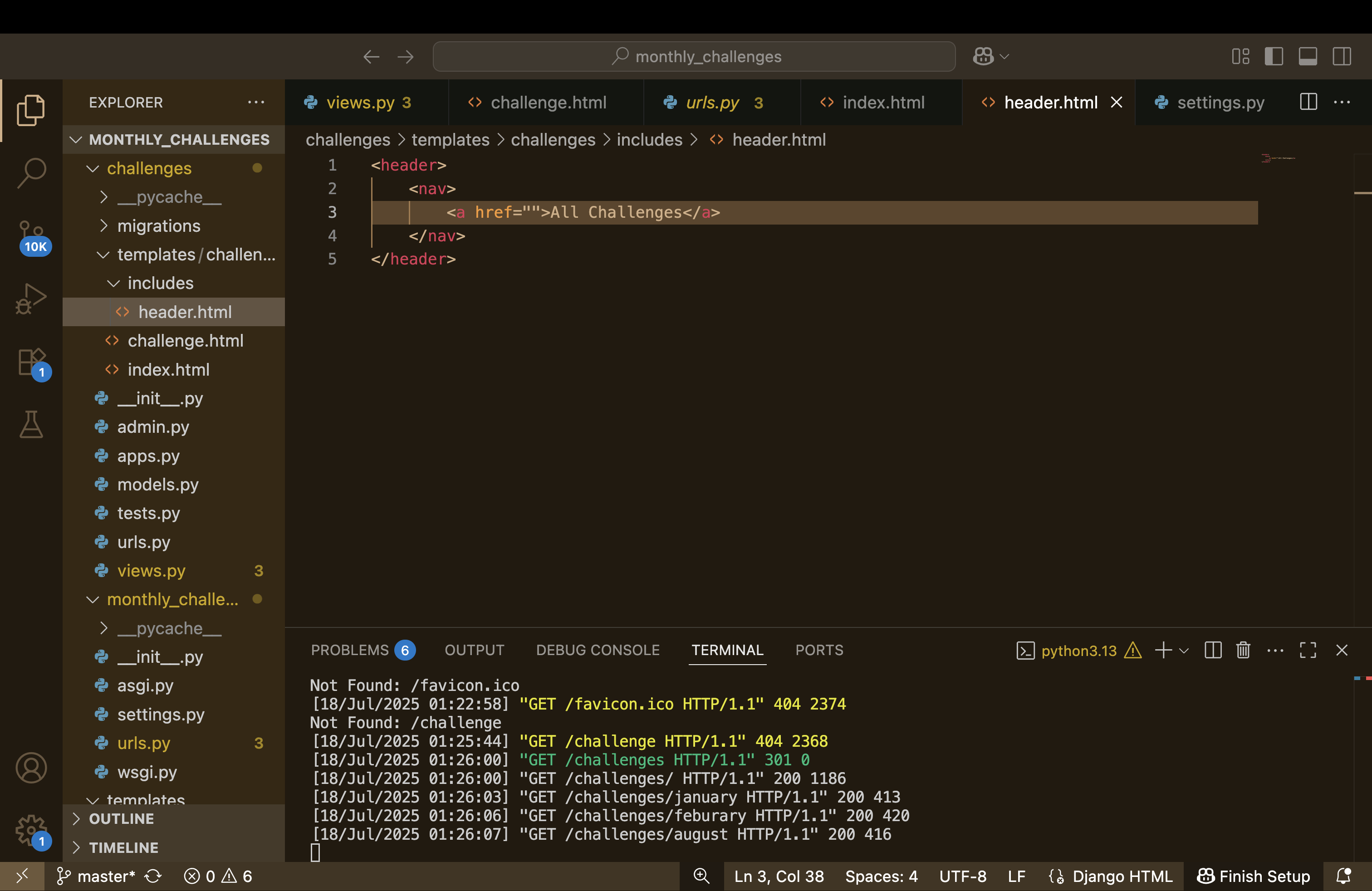The width and height of the screenshot is (1372, 891).
Task: Click the LF end-of-line indicator
Action: pos(1016,876)
